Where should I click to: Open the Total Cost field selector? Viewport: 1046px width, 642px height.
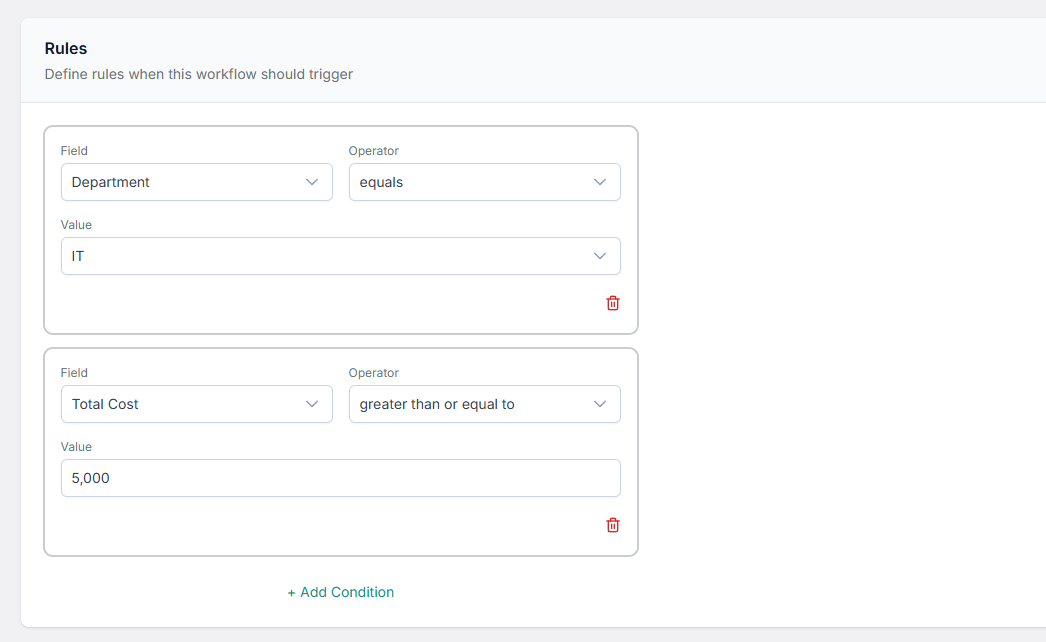point(196,404)
